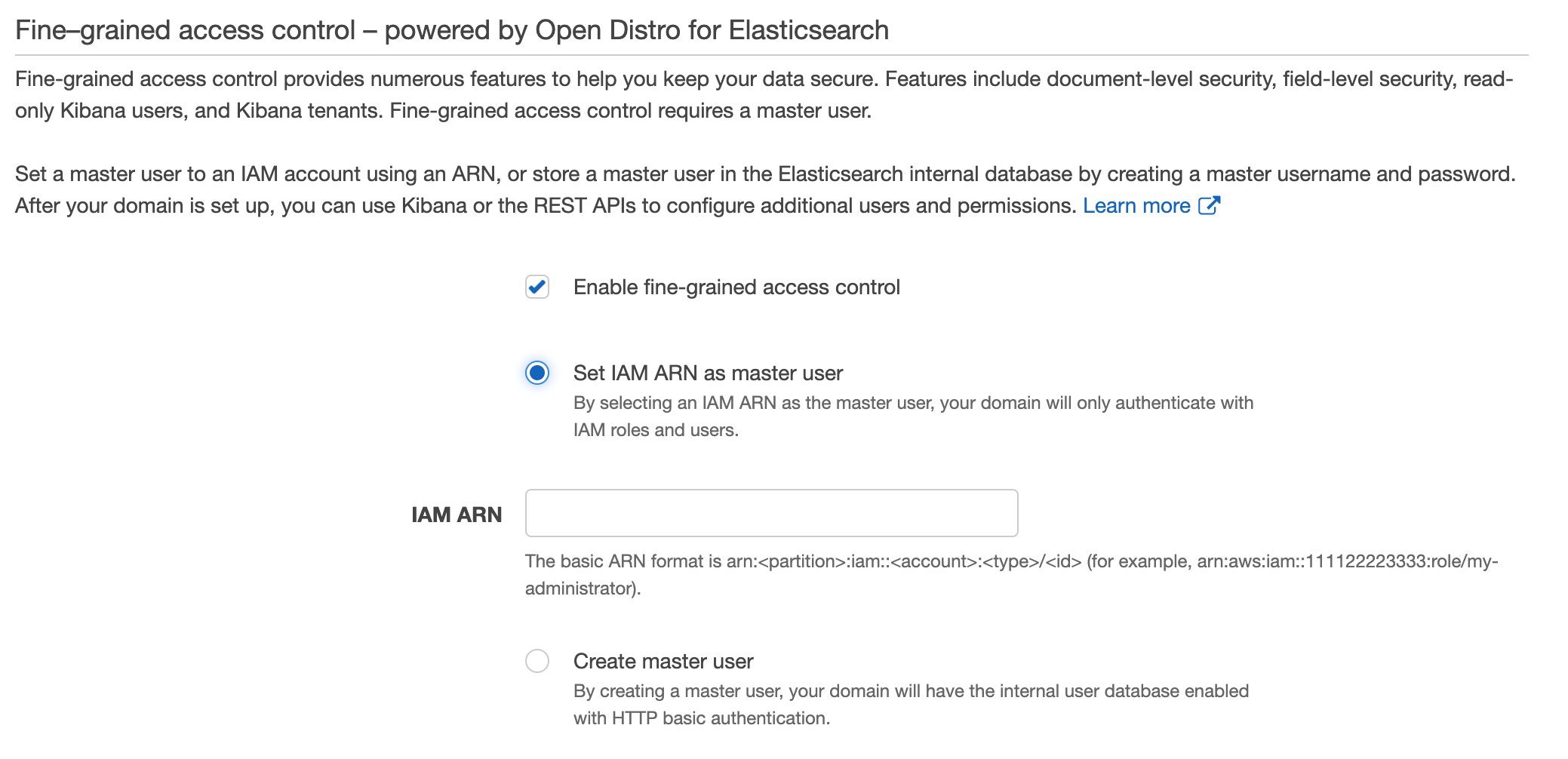The image size is (1568, 759).
Task: Click the basic ARN format hint text
Action: [x=803, y=561]
